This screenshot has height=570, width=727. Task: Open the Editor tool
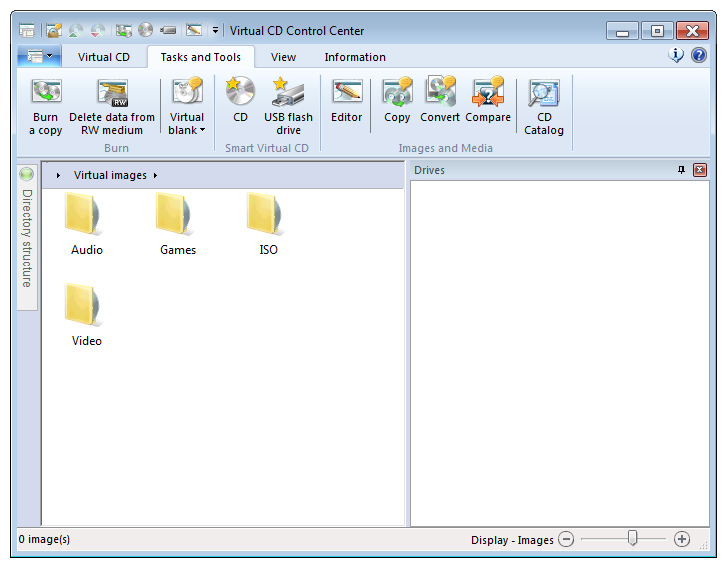(346, 100)
